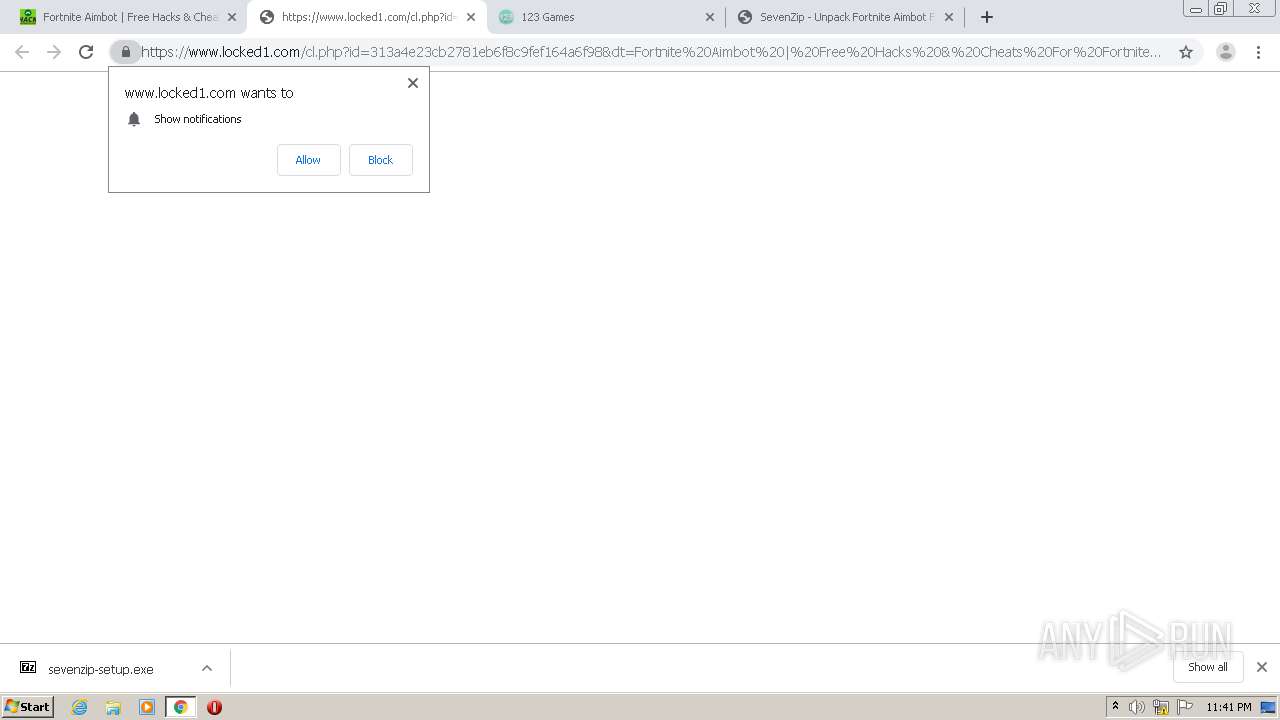Click the 123 Games tab favicon
The width and height of the screenshot is (1280, 720).
click(506, 17)
